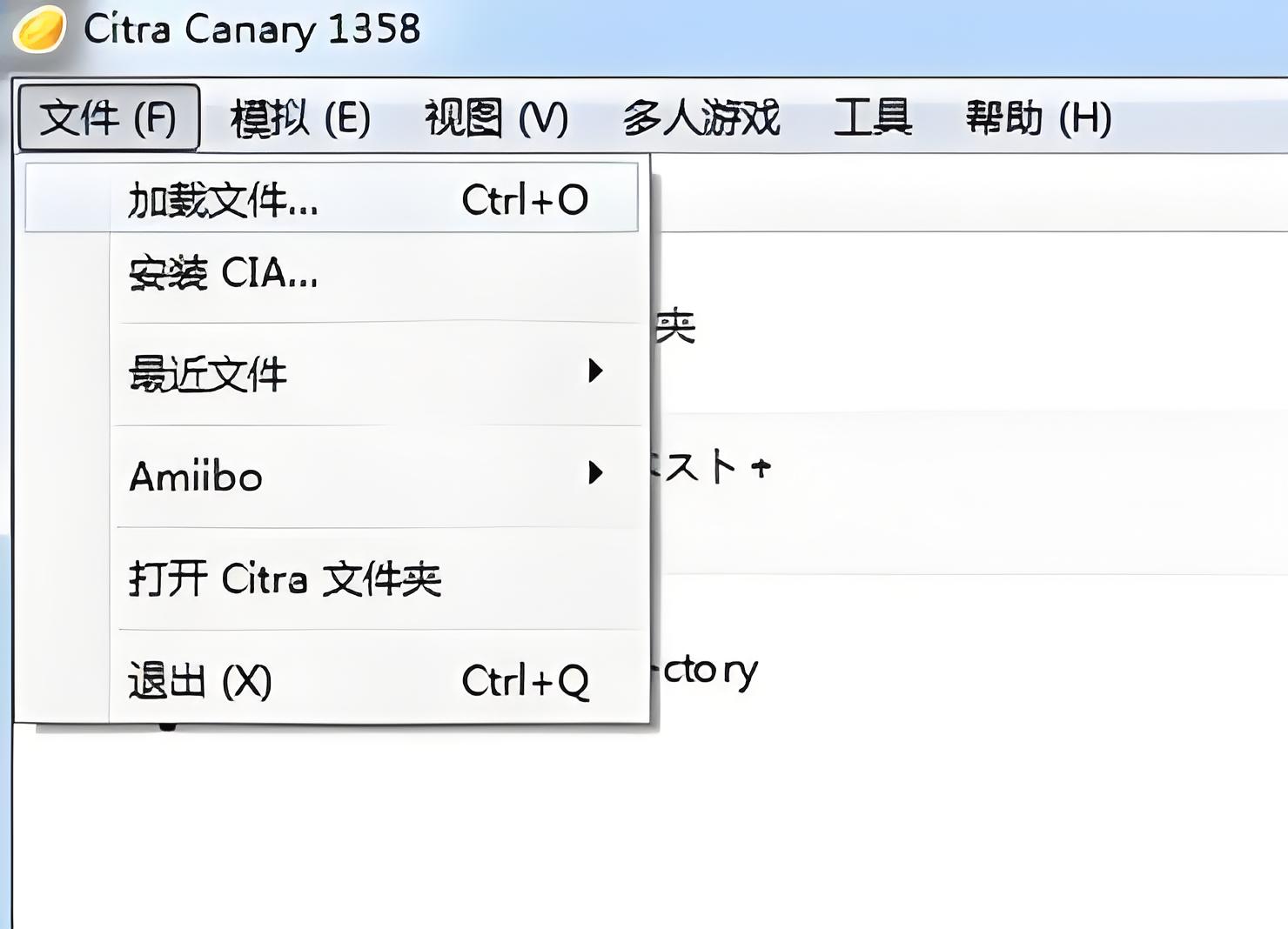Open the 视图 (V) menu
Image resolution: width=1288 pixels, height=929 pixels.
tap(496, 117)
